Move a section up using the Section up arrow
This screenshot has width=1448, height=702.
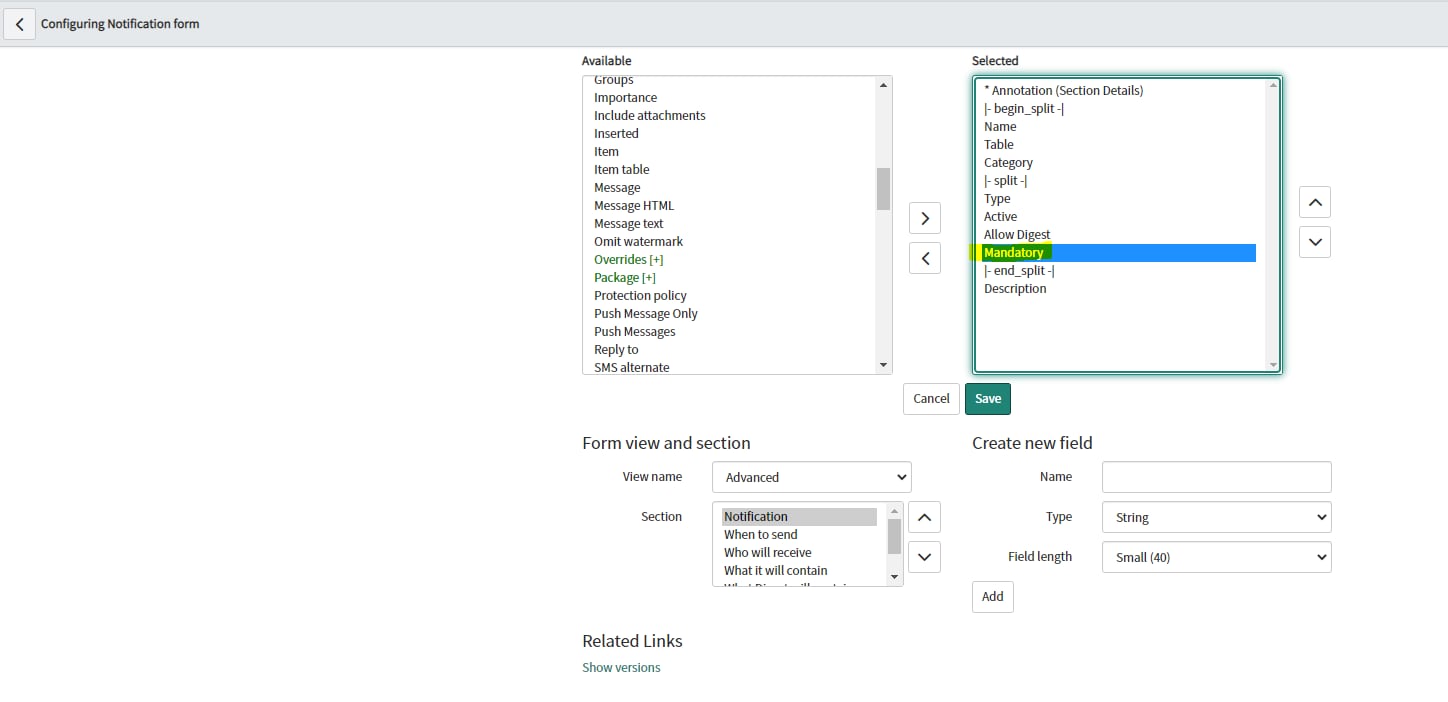click(x=923, y=516)
